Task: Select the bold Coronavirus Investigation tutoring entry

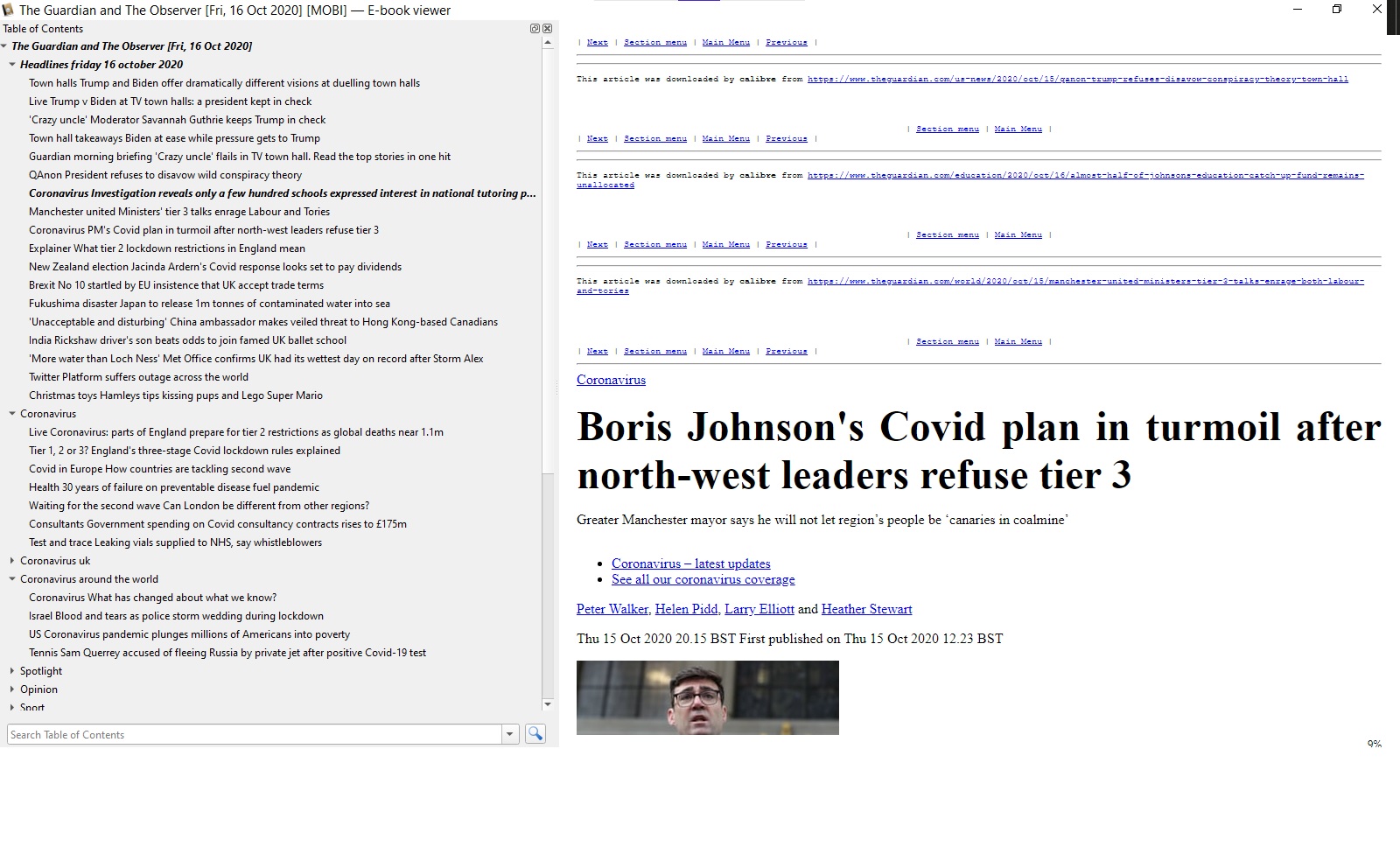Action: coord(282,193)
